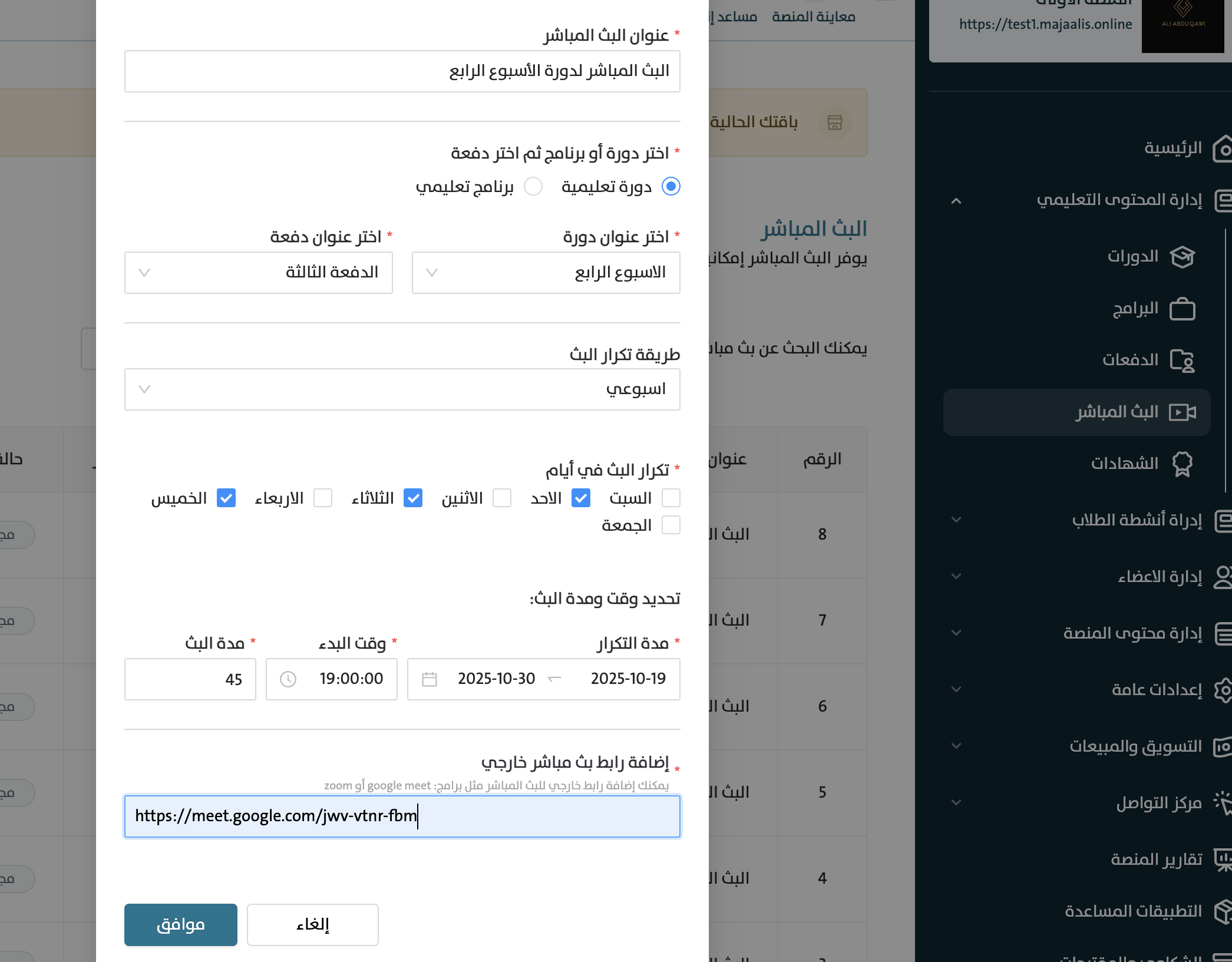Click the clock icon in the start time field
Screen dimensions: 1232x962
point(288,679)
